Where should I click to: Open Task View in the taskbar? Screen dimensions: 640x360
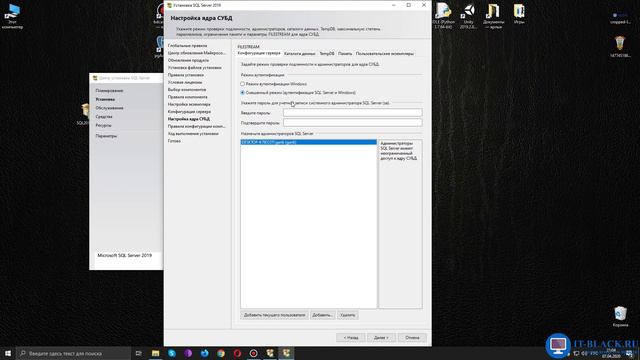tap(138, 353)
